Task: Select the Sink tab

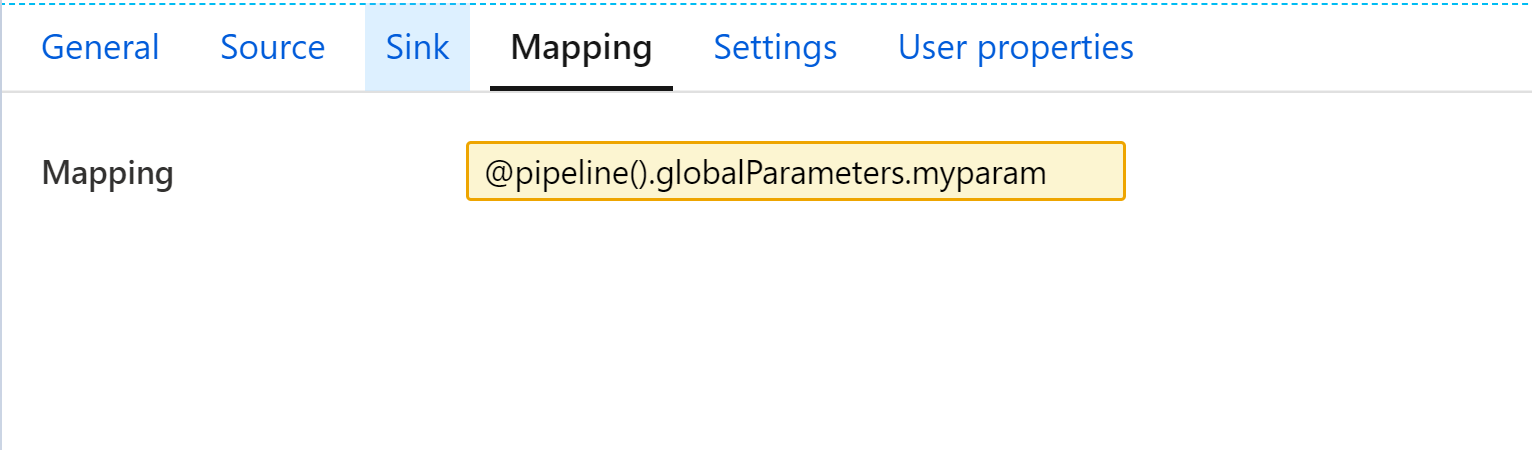Action: click(417, 48)
